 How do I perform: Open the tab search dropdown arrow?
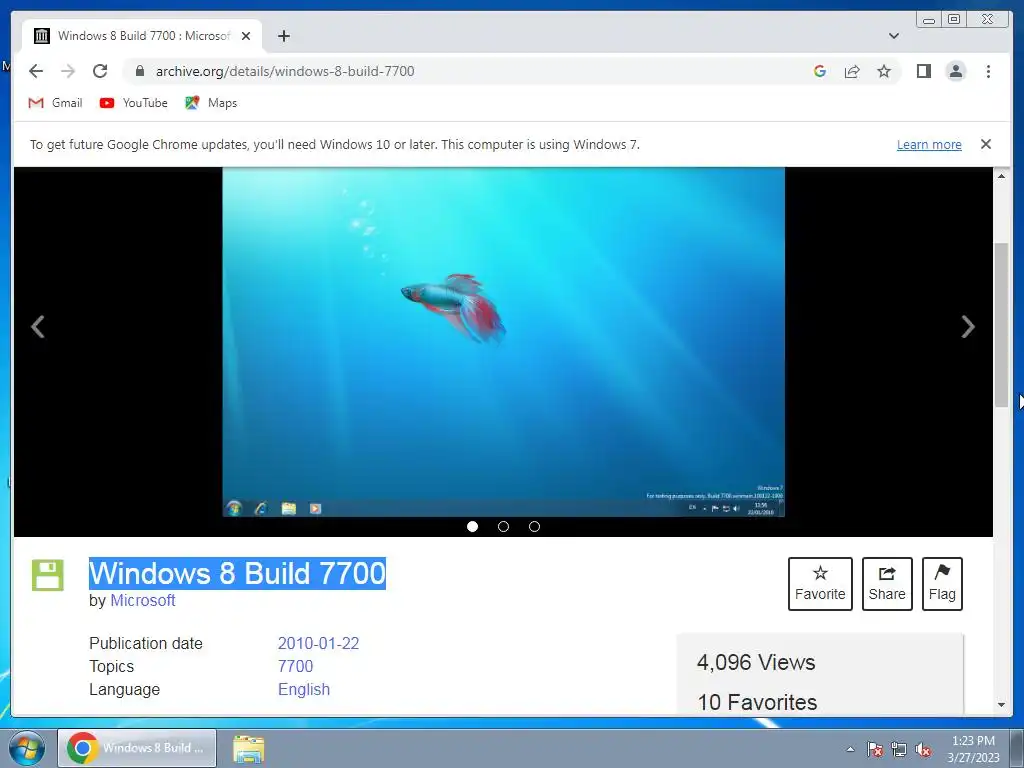tap(894, 36)
